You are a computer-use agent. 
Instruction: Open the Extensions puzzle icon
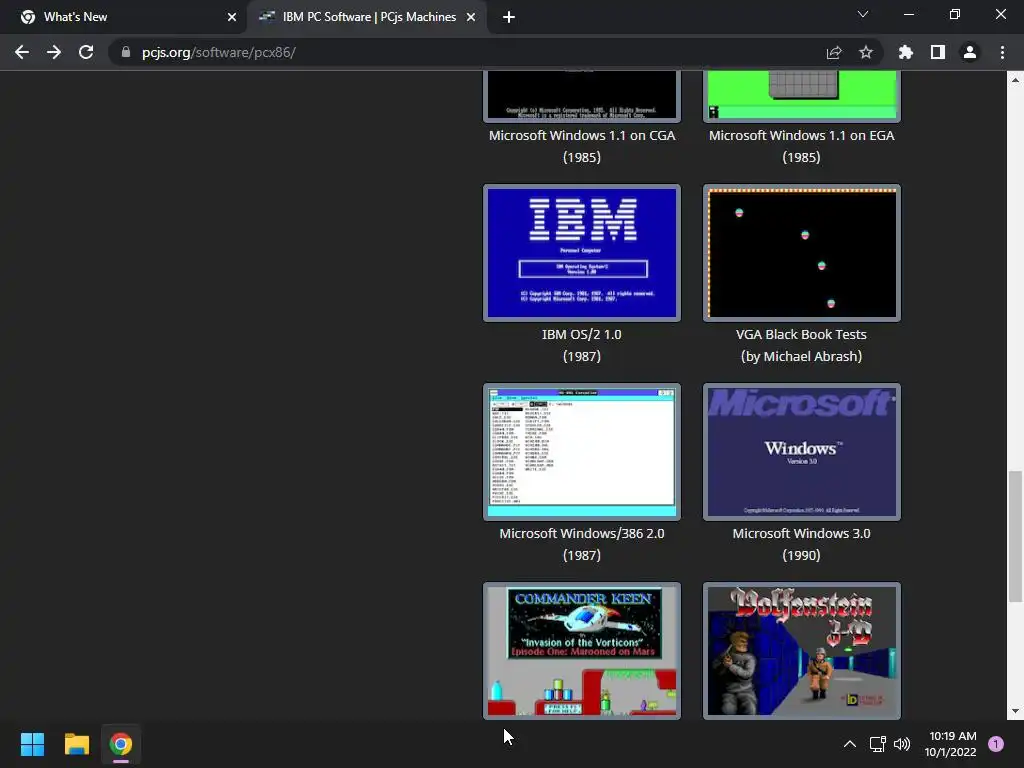(x=906, y=52)
